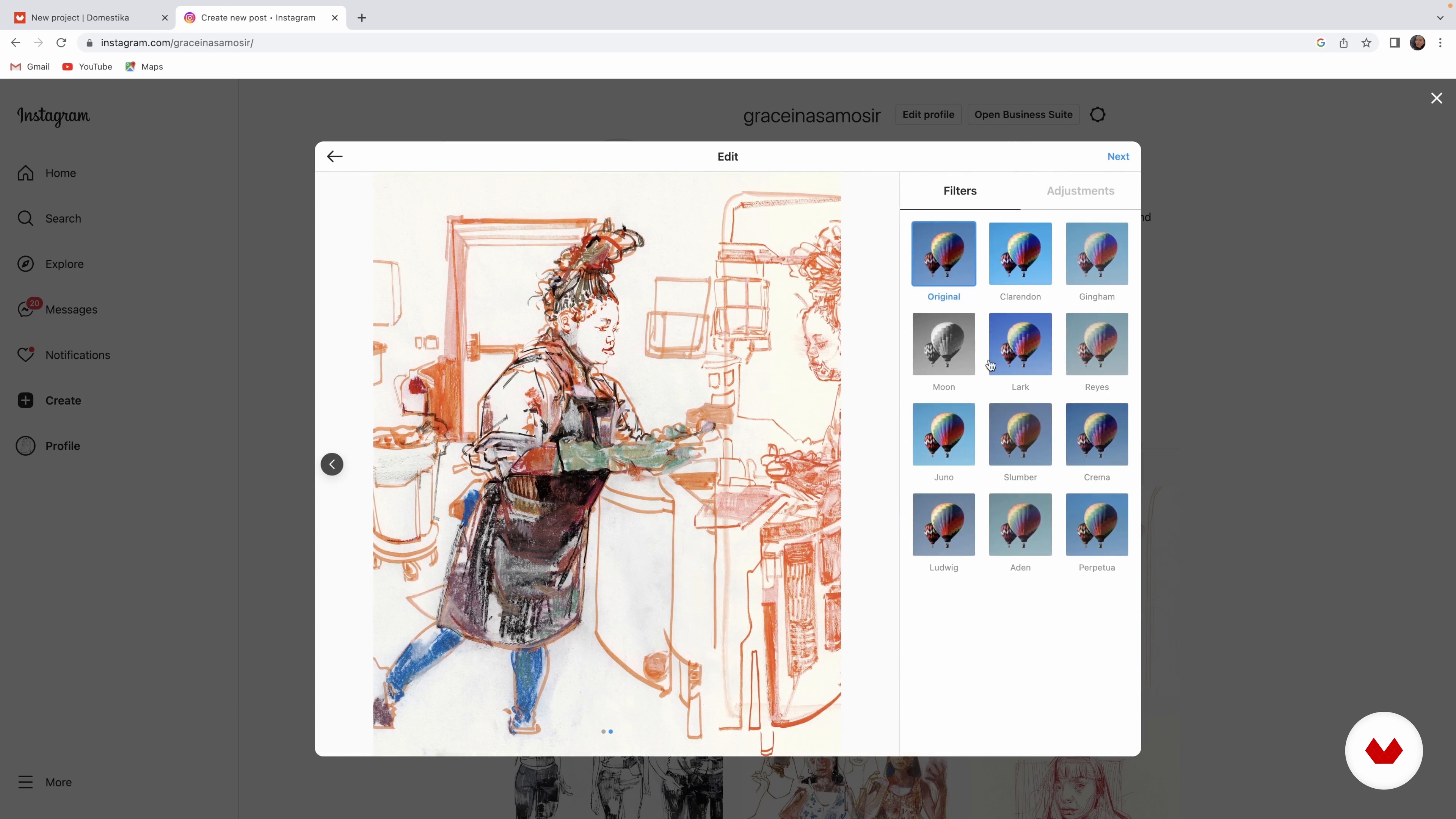This screenshot has width=1456, height=819.
Task: Apply the Aden filter
Action: click(1020, 524)
